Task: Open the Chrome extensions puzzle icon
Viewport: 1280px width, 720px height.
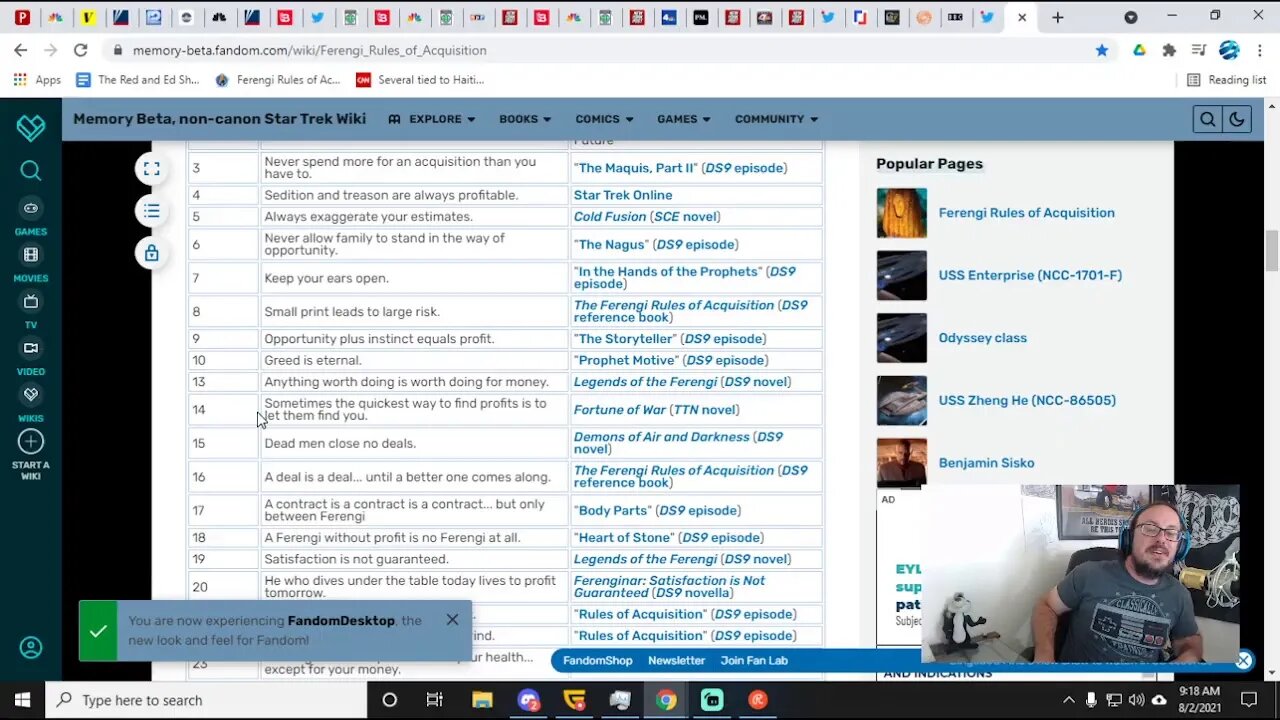Action: point(1169,50)
